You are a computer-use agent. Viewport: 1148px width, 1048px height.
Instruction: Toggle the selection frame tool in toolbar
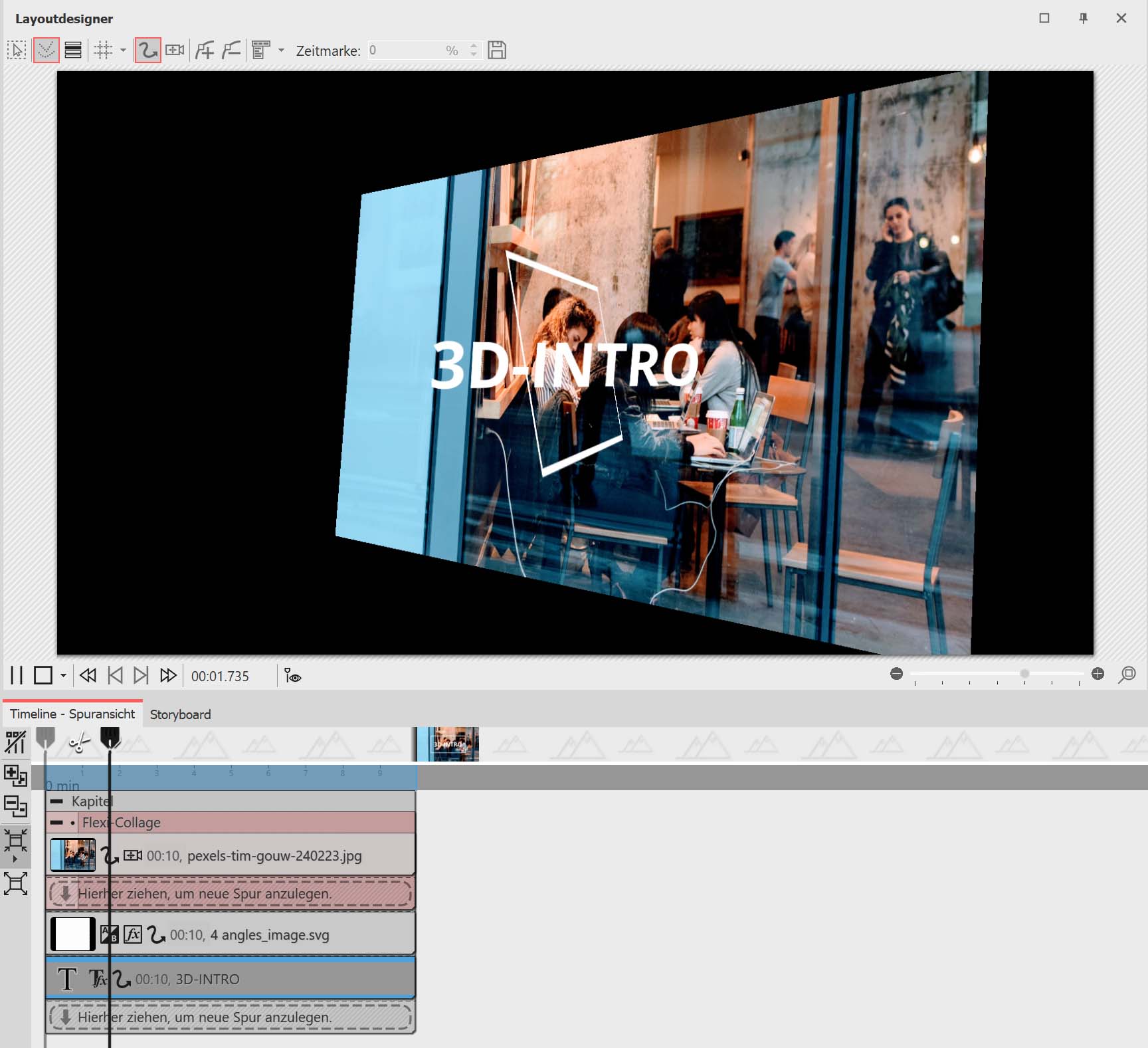(x=17, y=51)
